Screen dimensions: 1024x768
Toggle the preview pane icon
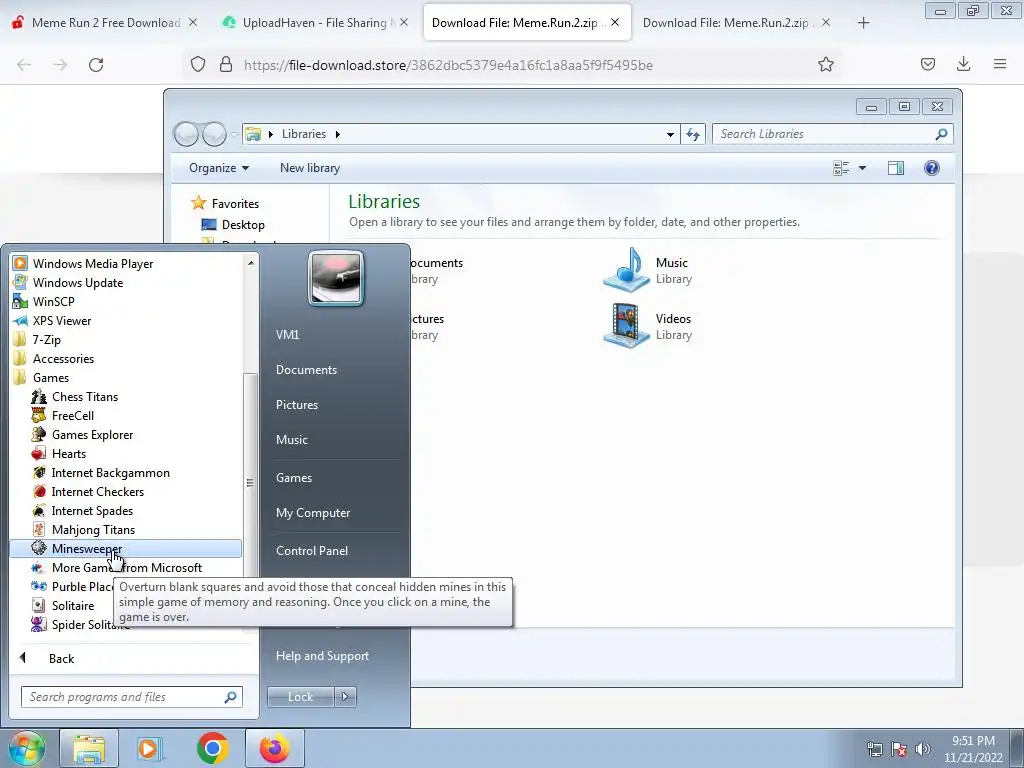pos(895,168)
